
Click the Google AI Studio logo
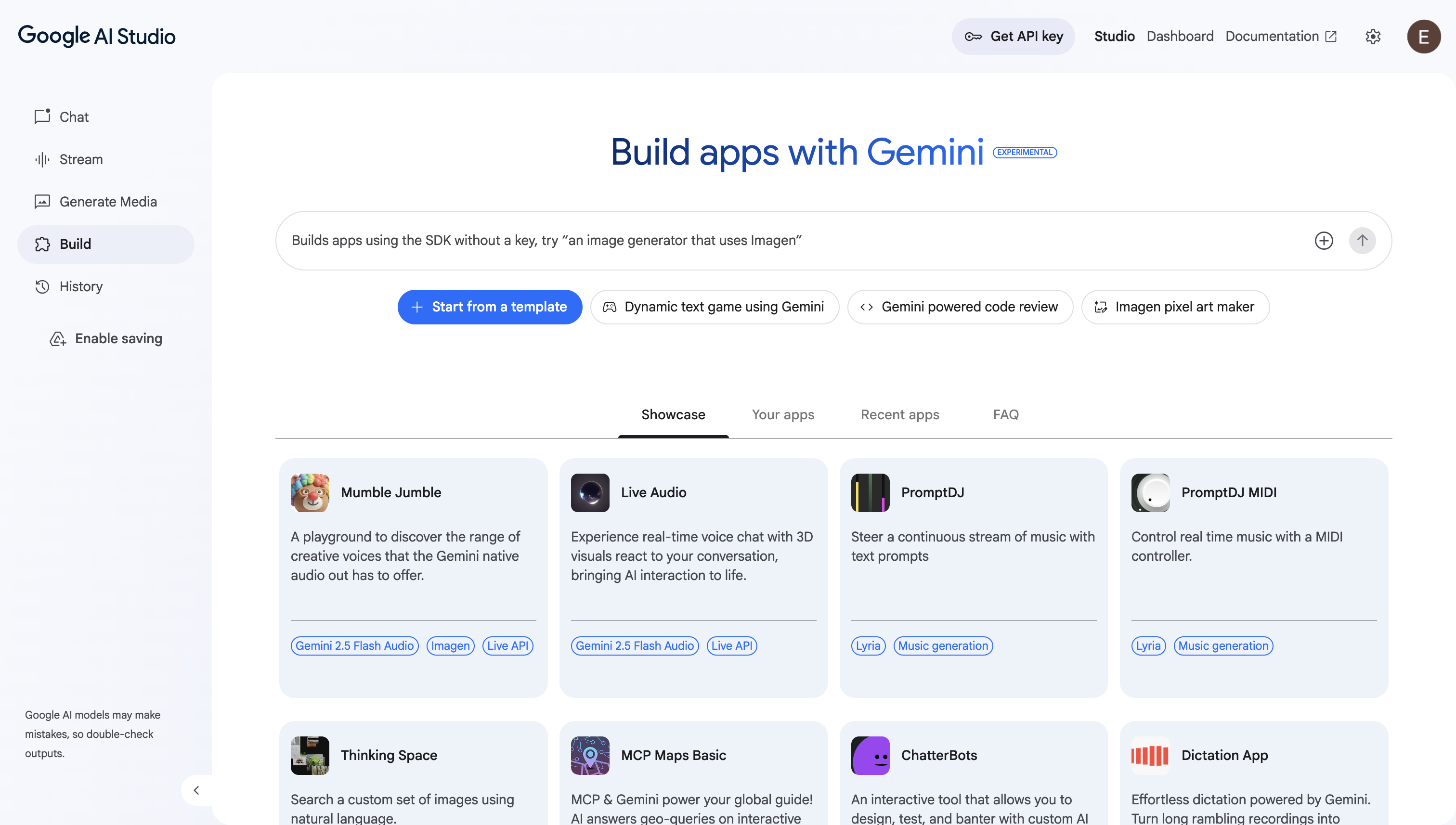97,36
